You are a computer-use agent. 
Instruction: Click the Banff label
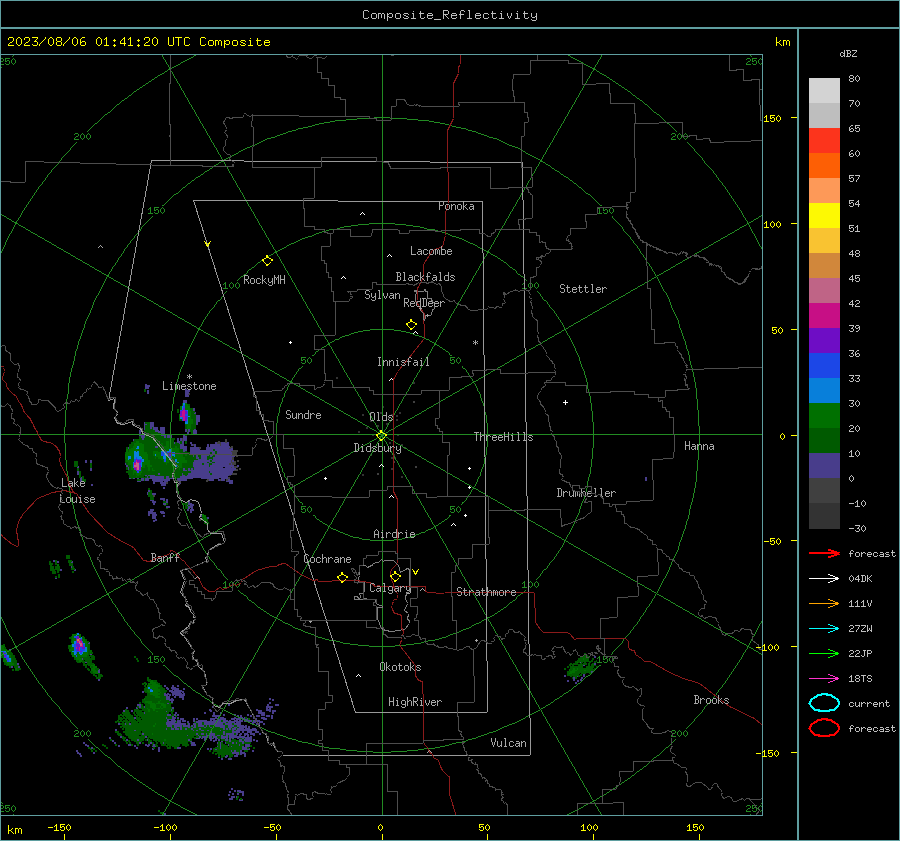[165, 558]
